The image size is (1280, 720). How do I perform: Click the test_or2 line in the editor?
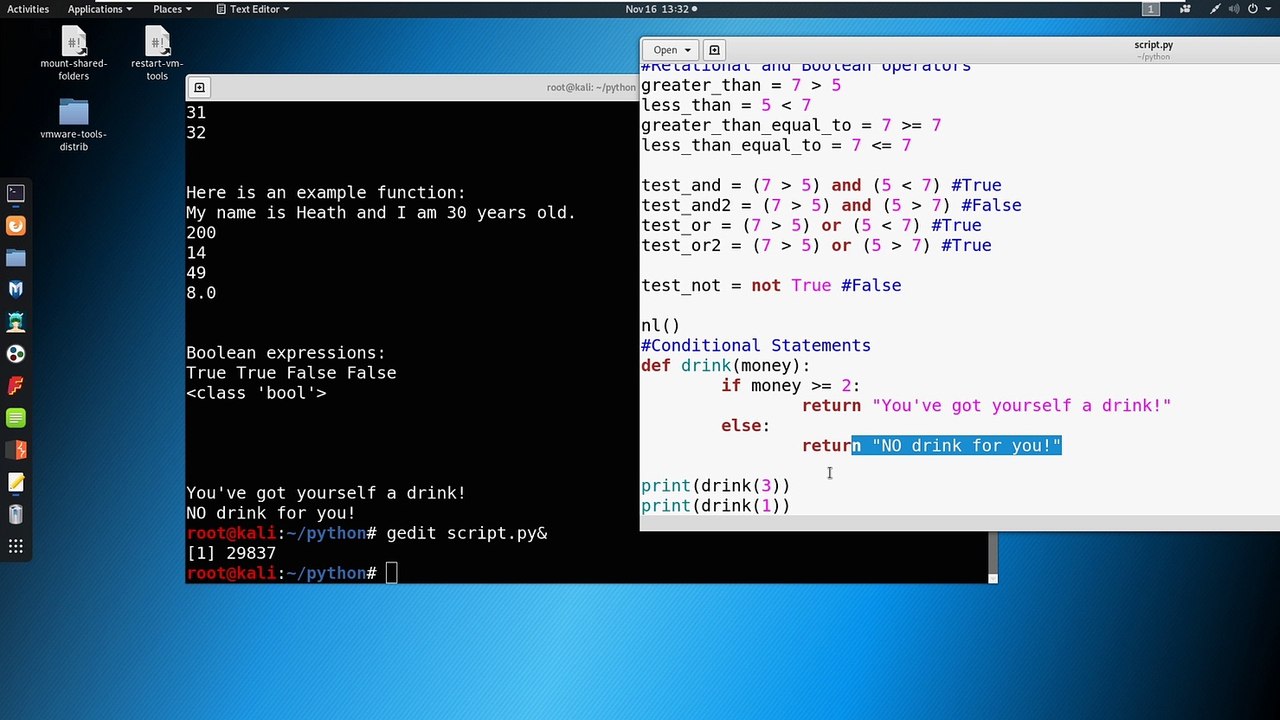tap(816, 246)
